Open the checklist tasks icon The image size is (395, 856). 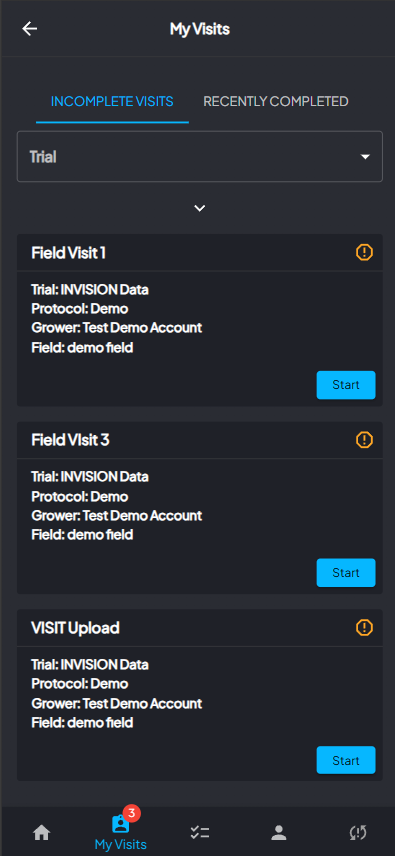point(200,833)
